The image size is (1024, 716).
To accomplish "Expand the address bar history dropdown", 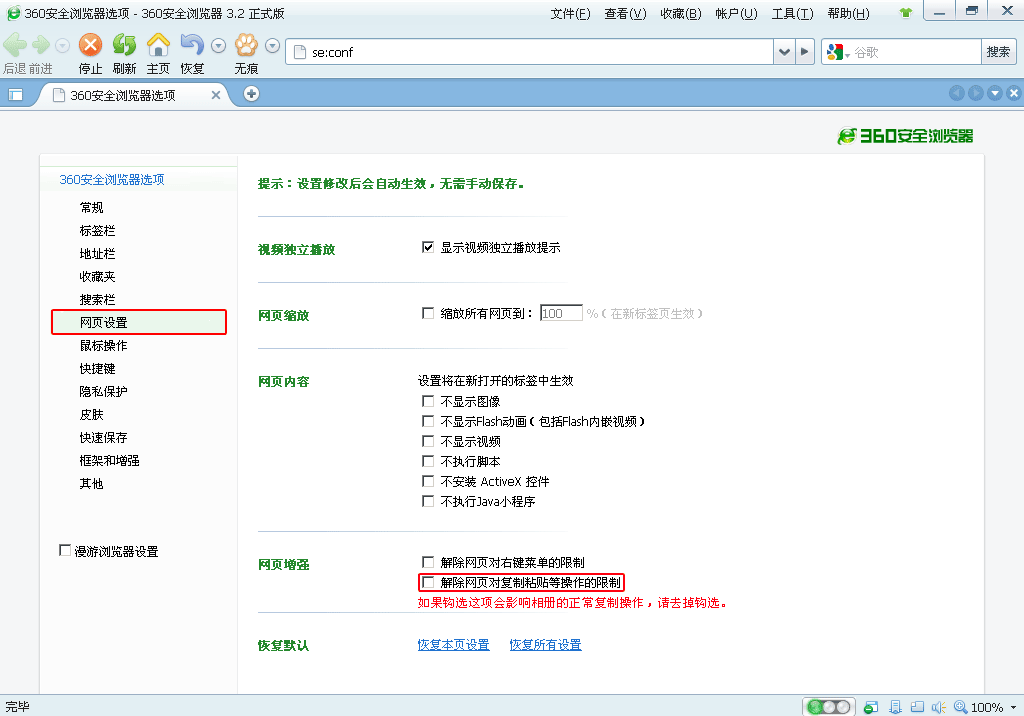I will 784,52.
